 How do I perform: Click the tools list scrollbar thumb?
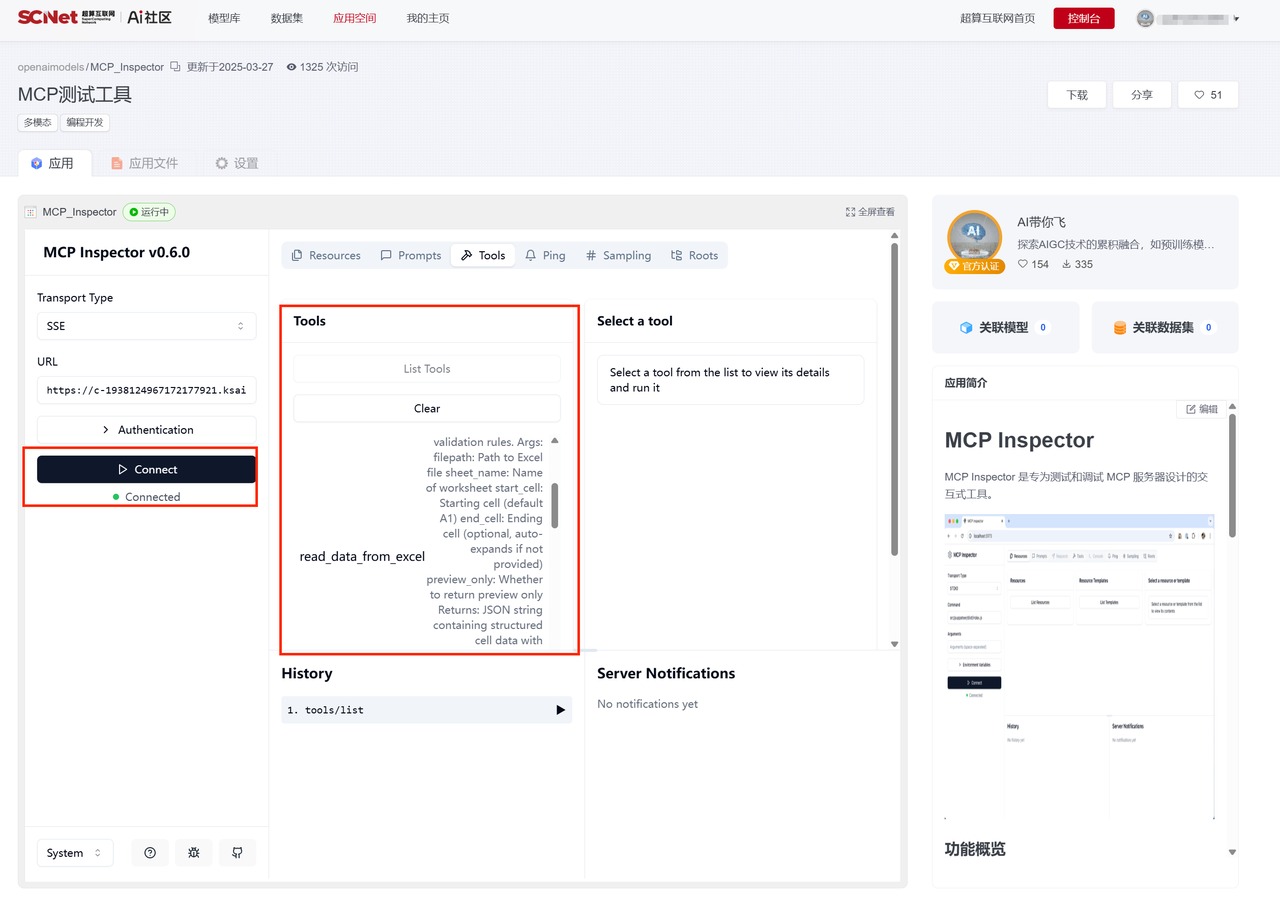click(x=555, y=505)
